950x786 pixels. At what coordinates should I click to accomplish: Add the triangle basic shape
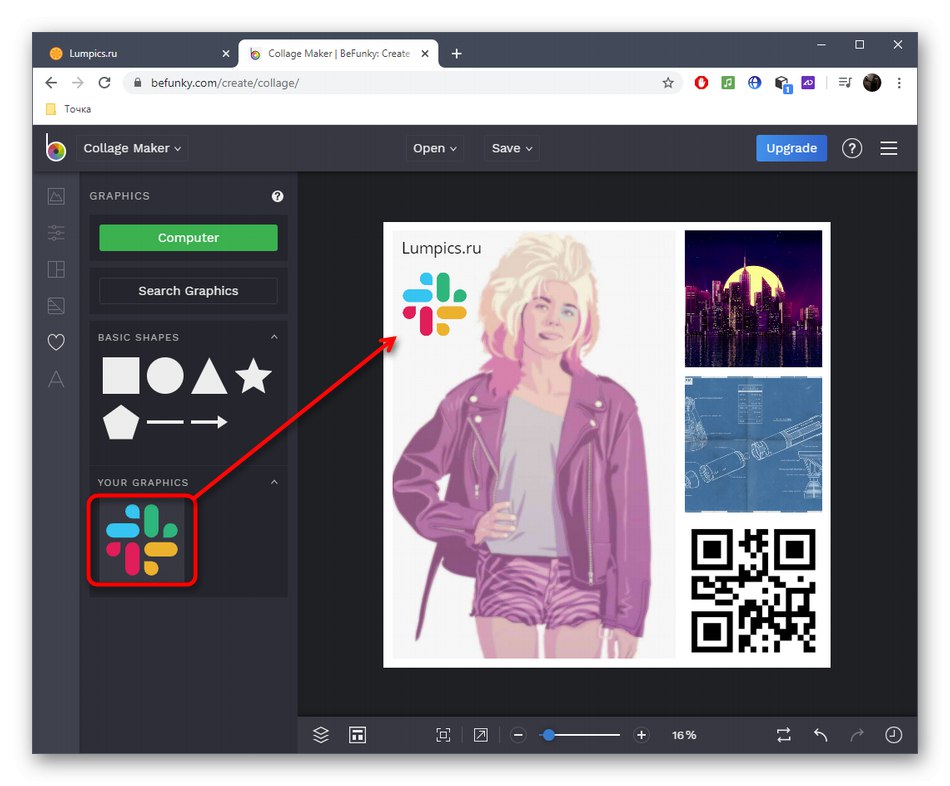209,376
